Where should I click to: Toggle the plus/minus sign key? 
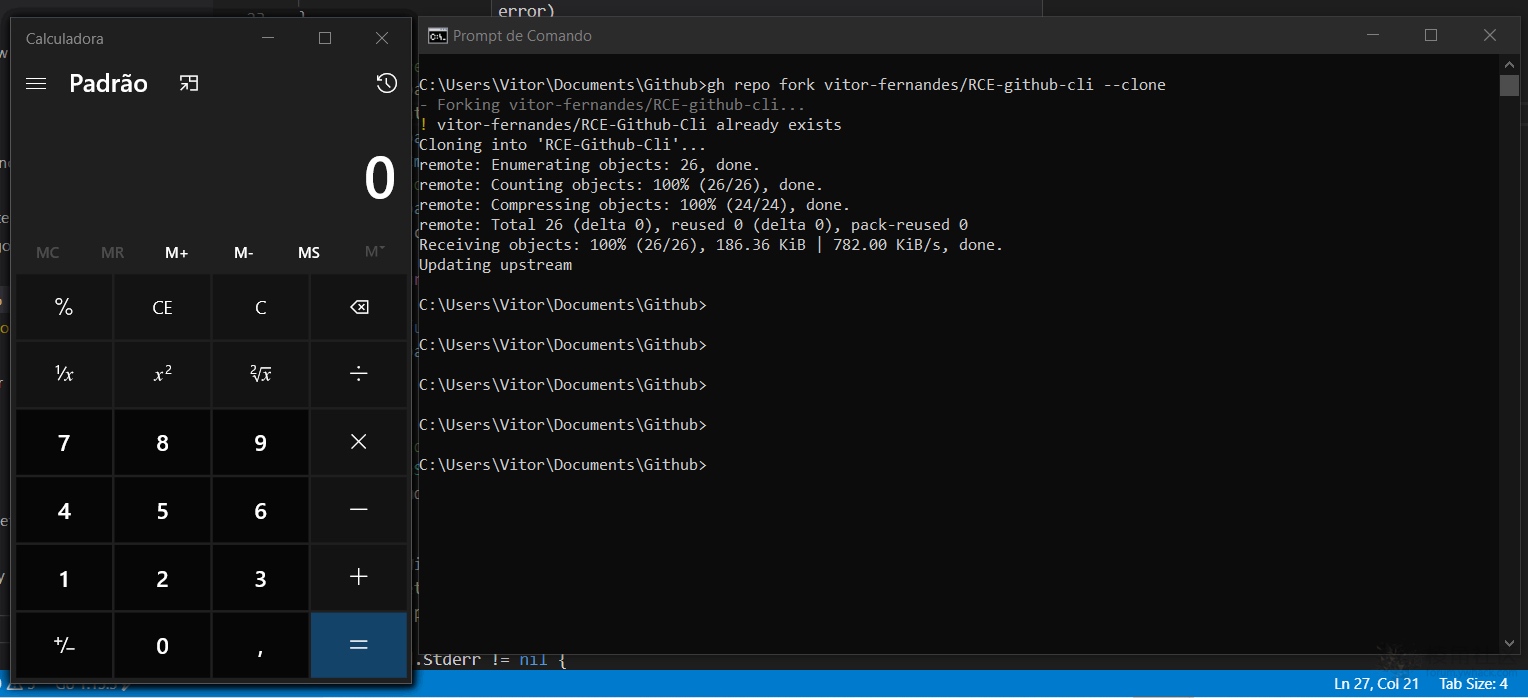pos(64,645)
